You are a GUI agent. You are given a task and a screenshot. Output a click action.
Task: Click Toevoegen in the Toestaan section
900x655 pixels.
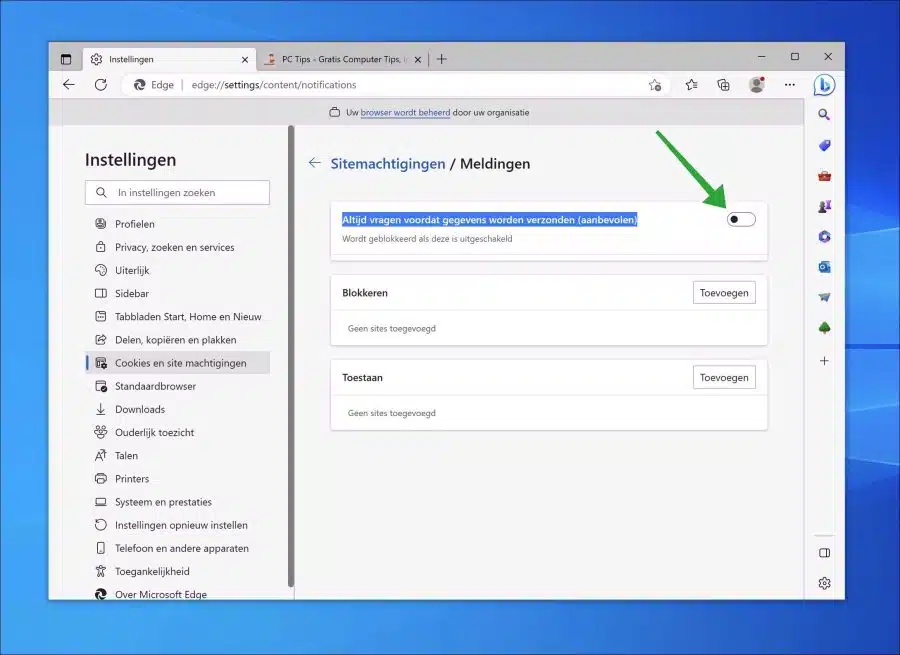click(x=724, y=377)
